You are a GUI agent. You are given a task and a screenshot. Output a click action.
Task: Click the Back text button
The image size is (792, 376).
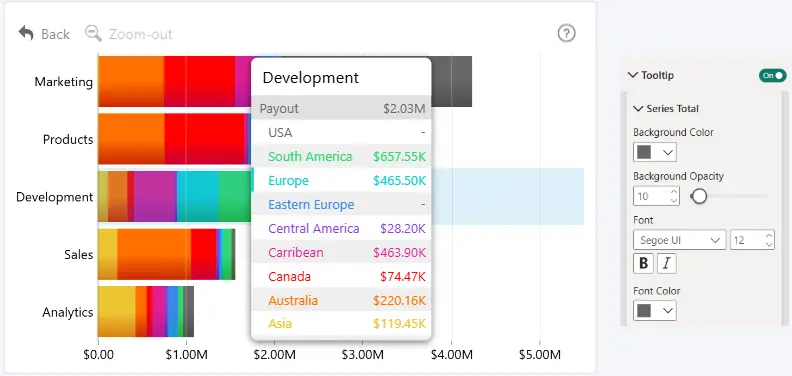click(56, 34)
